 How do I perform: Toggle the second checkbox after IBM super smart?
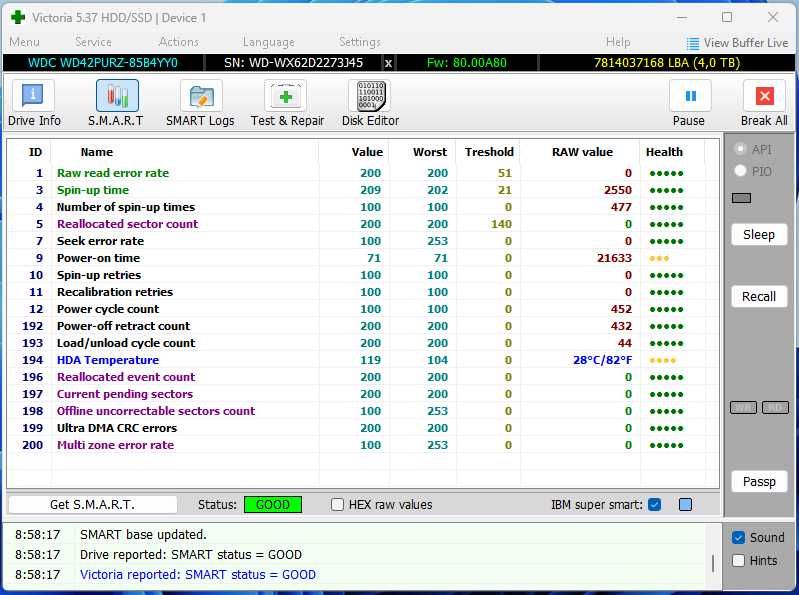[x=685, y=505]
